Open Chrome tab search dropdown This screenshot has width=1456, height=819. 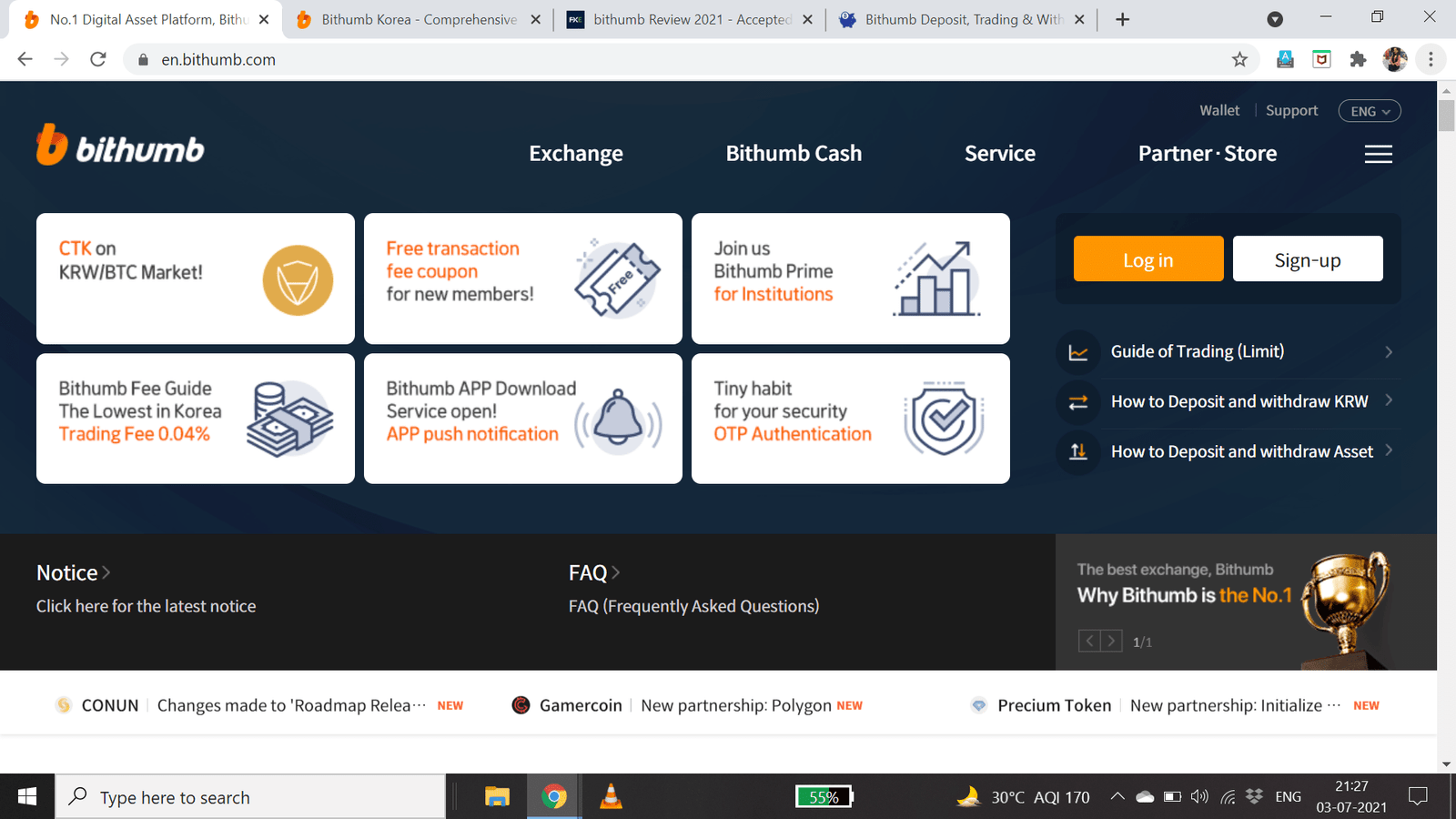click(x=1275, y=19)
